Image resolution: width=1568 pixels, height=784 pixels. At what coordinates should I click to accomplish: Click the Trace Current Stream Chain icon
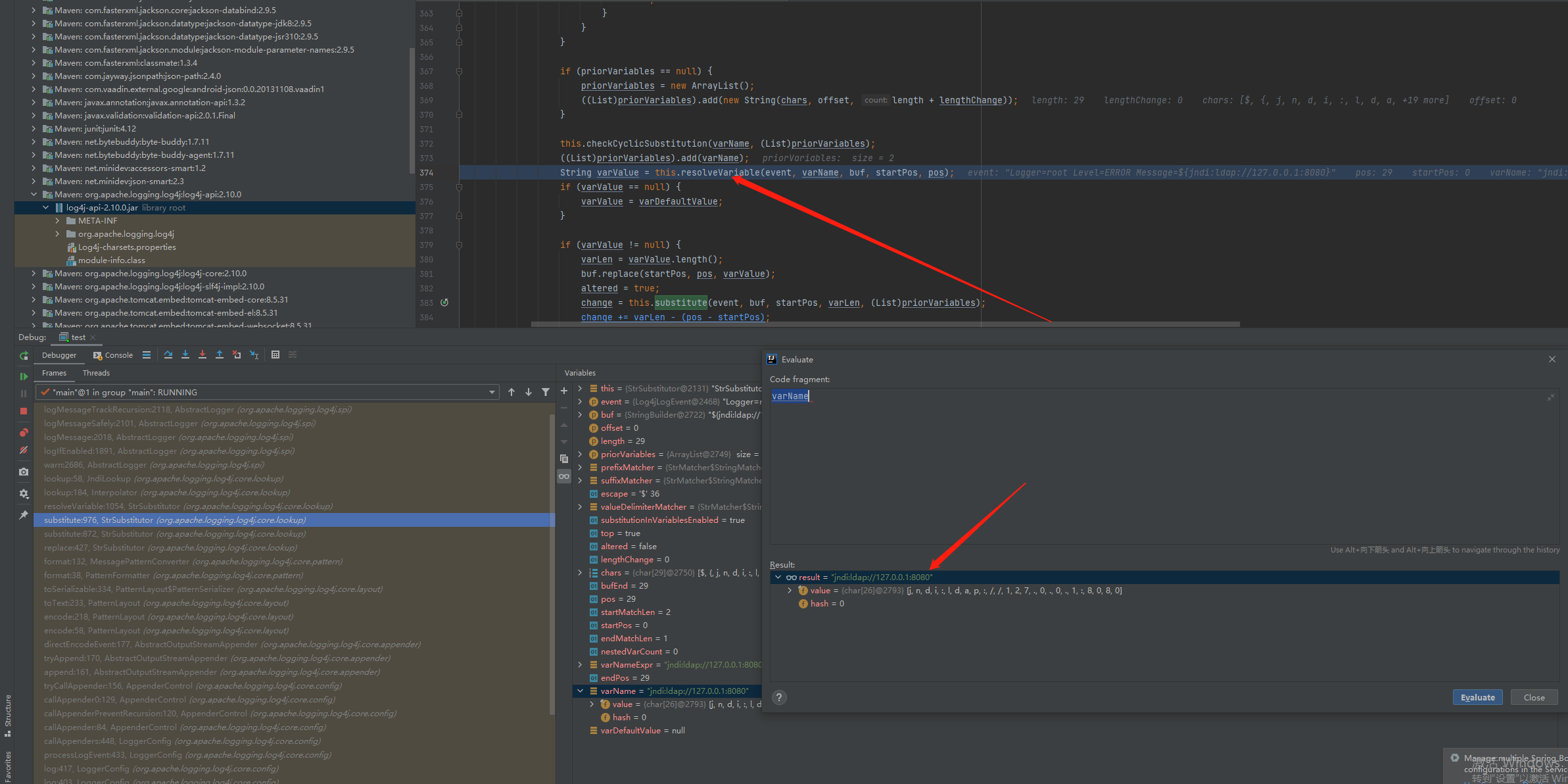coord(293,355)
